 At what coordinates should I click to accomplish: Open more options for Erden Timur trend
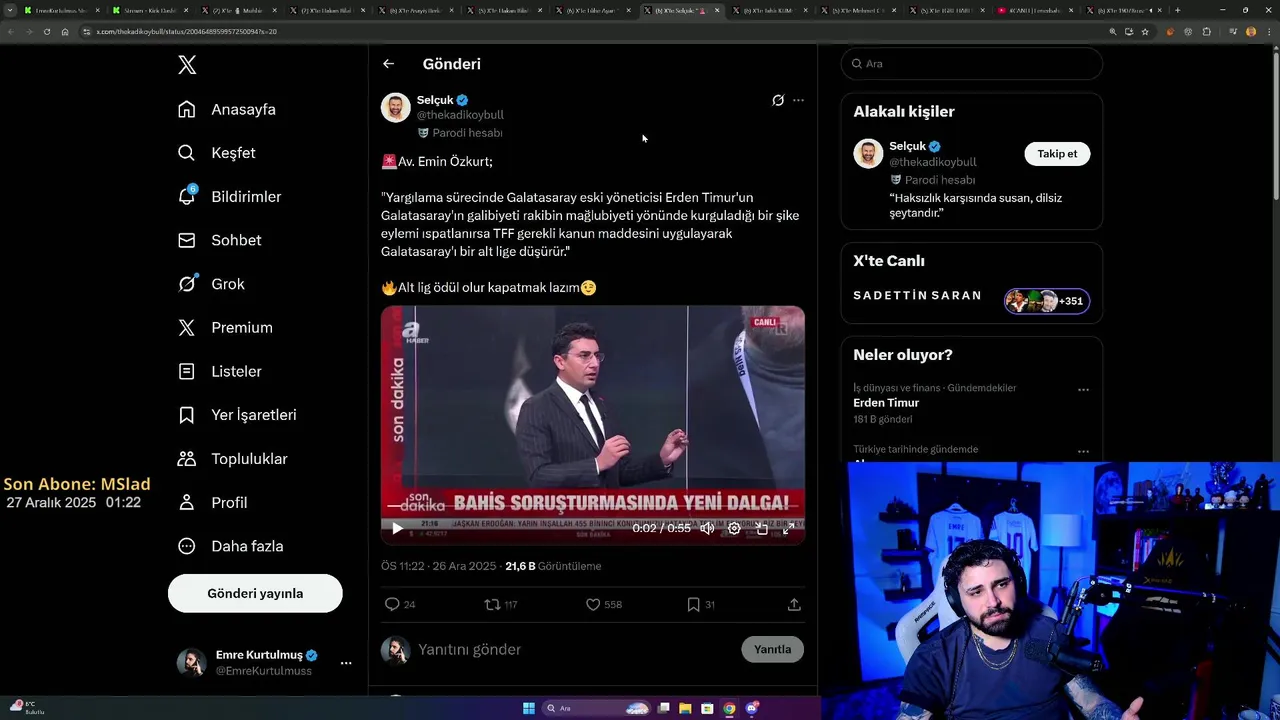tap(1083, 390)
